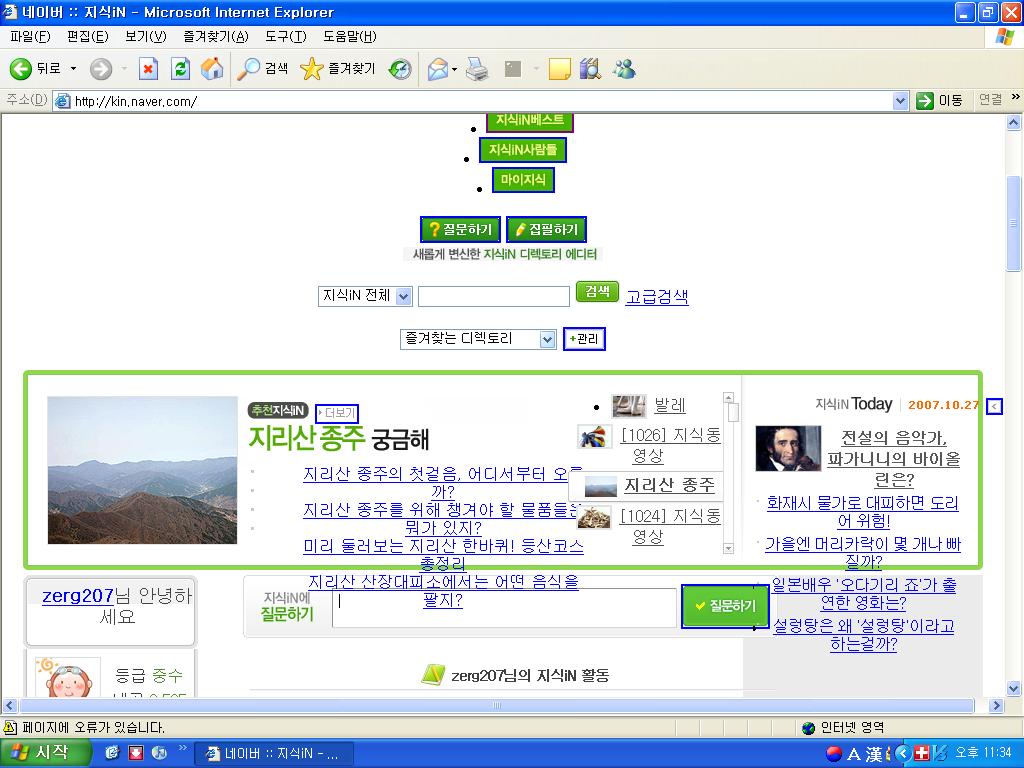
Task: Click the horizontal scrollbar left arrow
Action: pyautogui.click(x=9, y=705)
